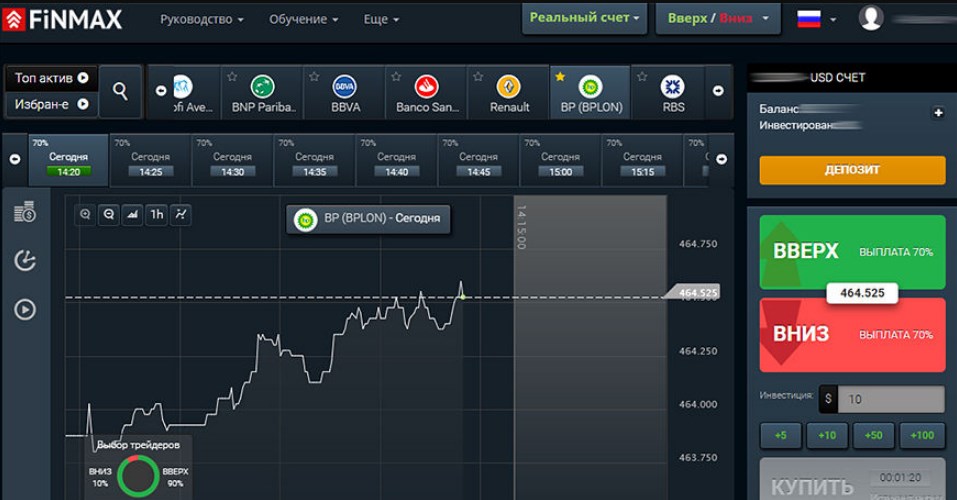Viewport: 957px width, 500px height.
Task: Toggle favorite star on Renault asset
Action: click(478, 76)
